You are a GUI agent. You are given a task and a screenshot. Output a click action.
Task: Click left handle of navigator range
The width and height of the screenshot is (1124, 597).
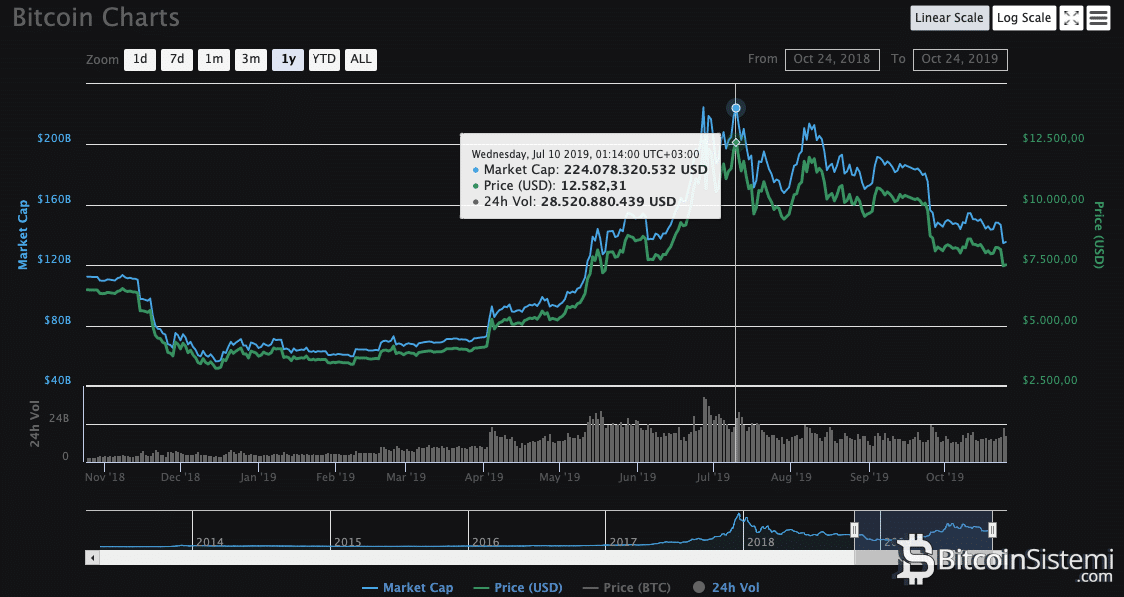(x=854, y=529)
